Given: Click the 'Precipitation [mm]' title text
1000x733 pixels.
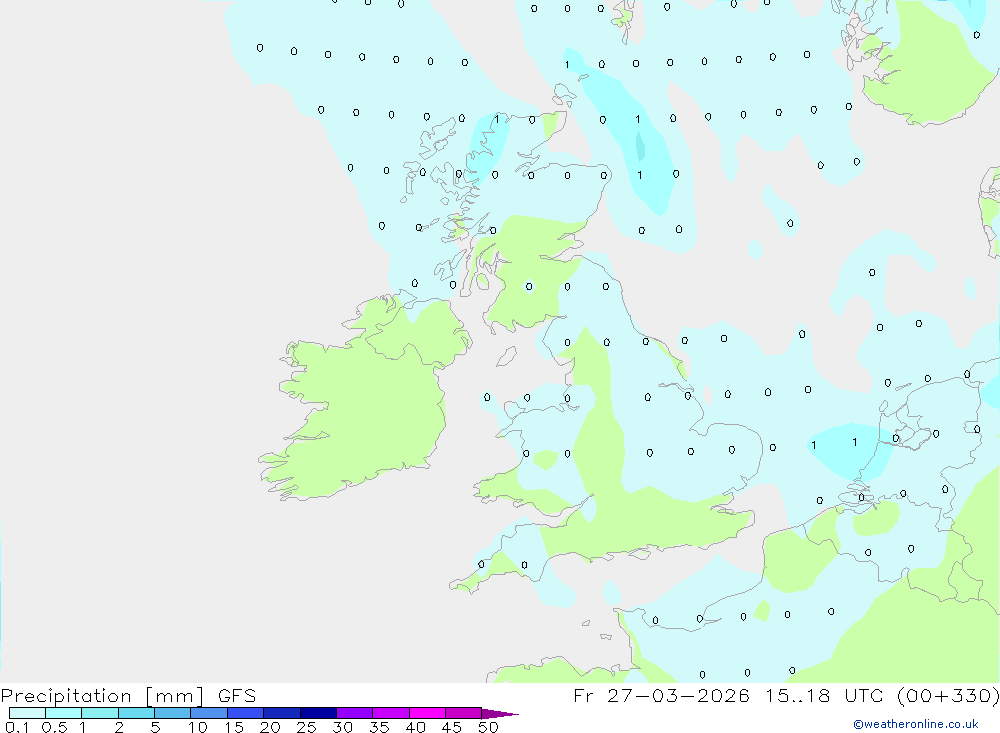Looking at the screenshot, I should click(x=103, y=696).
